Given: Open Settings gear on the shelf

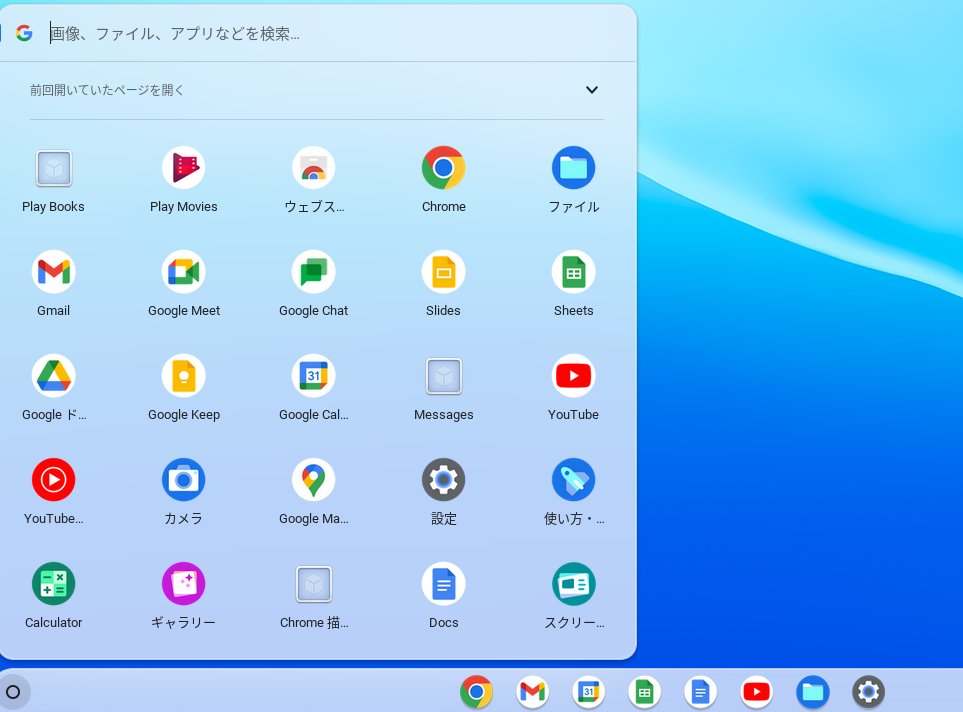Looking at the screenshot, I should tap(868, 692).
